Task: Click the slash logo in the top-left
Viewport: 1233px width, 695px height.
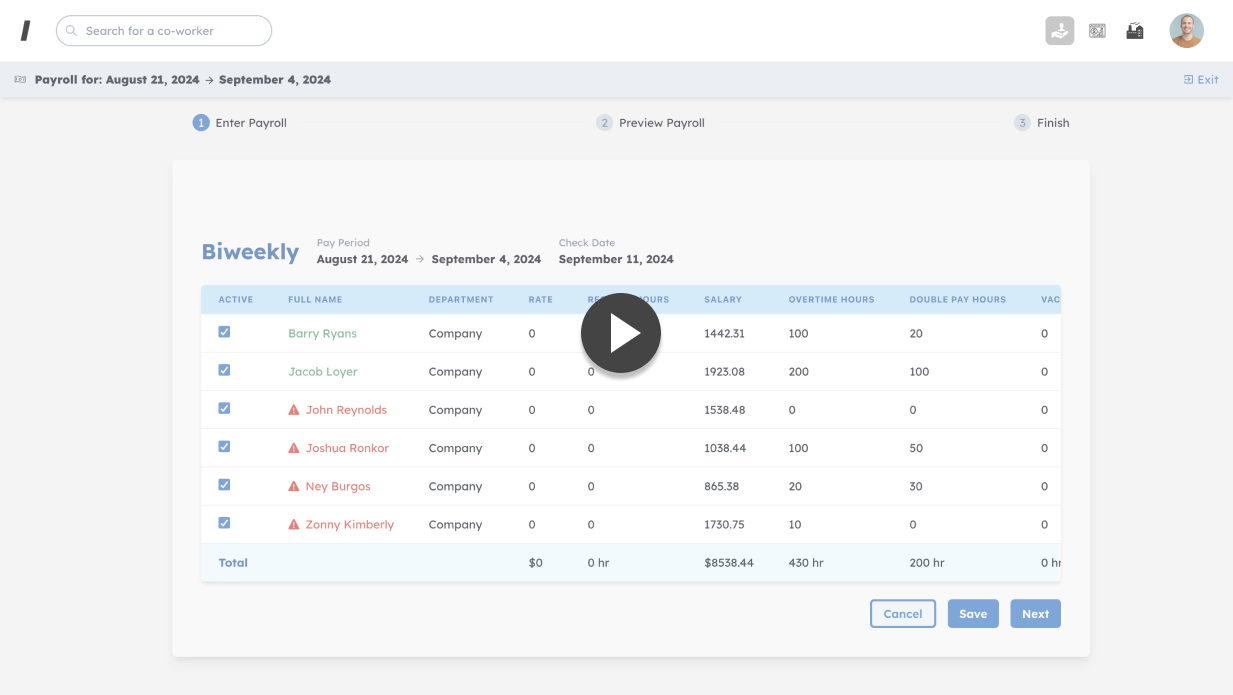Action: (x=25, y=31)
